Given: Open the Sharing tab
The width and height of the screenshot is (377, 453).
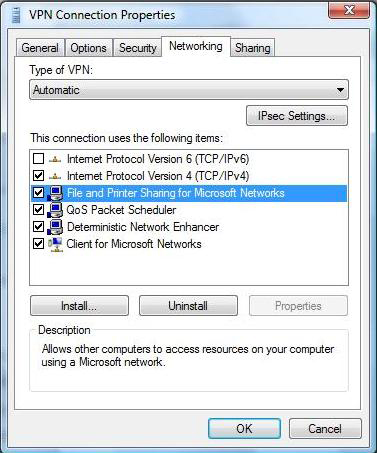Looking at the screenshot, I should point(252,48).
